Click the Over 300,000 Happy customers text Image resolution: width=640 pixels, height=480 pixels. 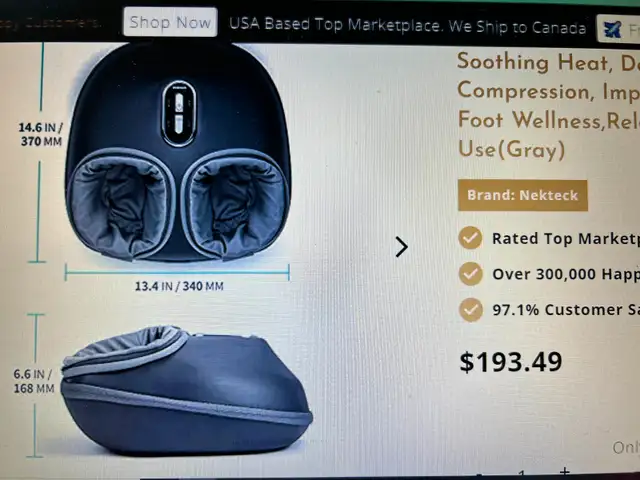coord(566,274)
